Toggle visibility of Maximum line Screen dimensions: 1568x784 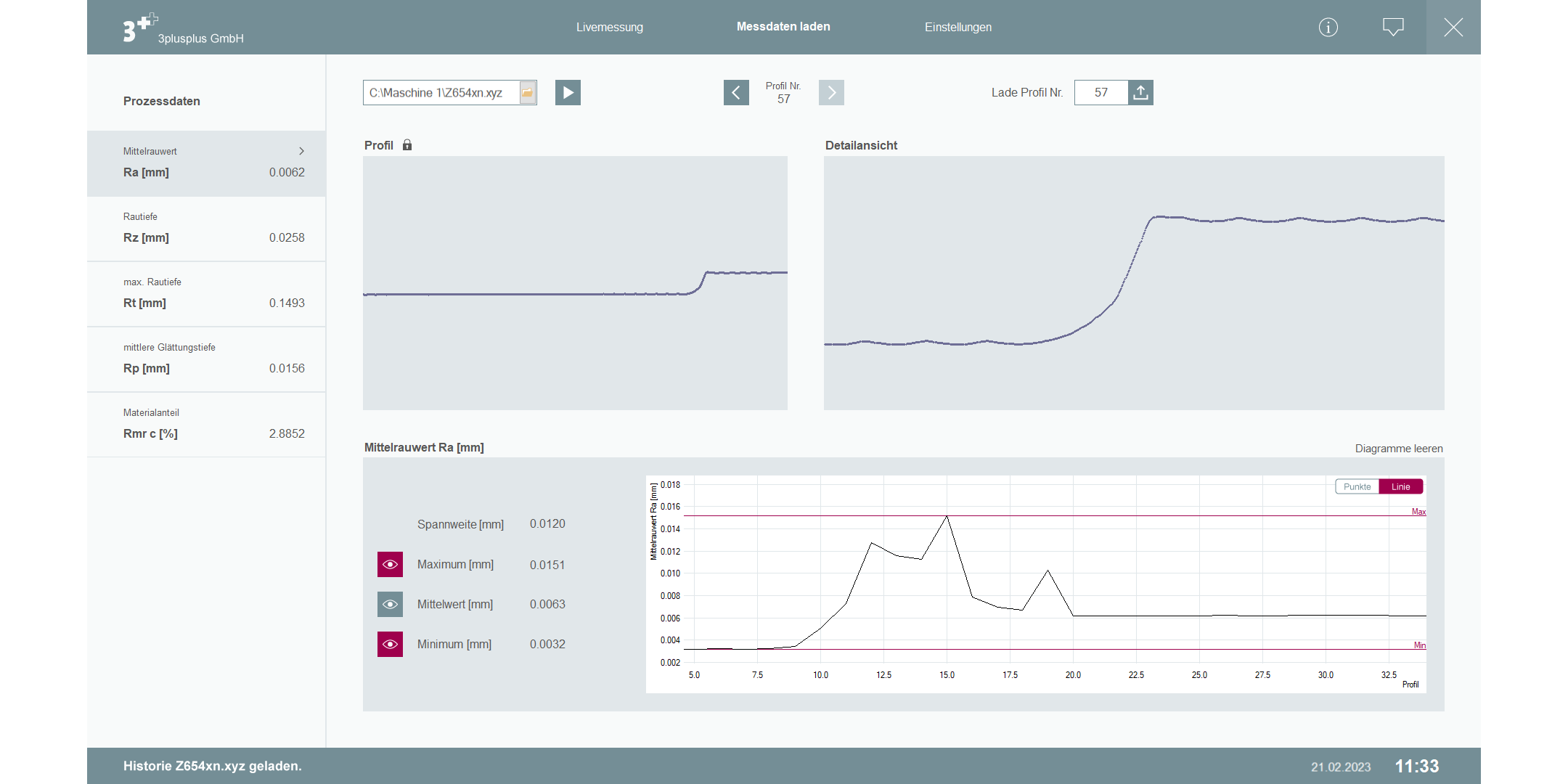[390, 565]
